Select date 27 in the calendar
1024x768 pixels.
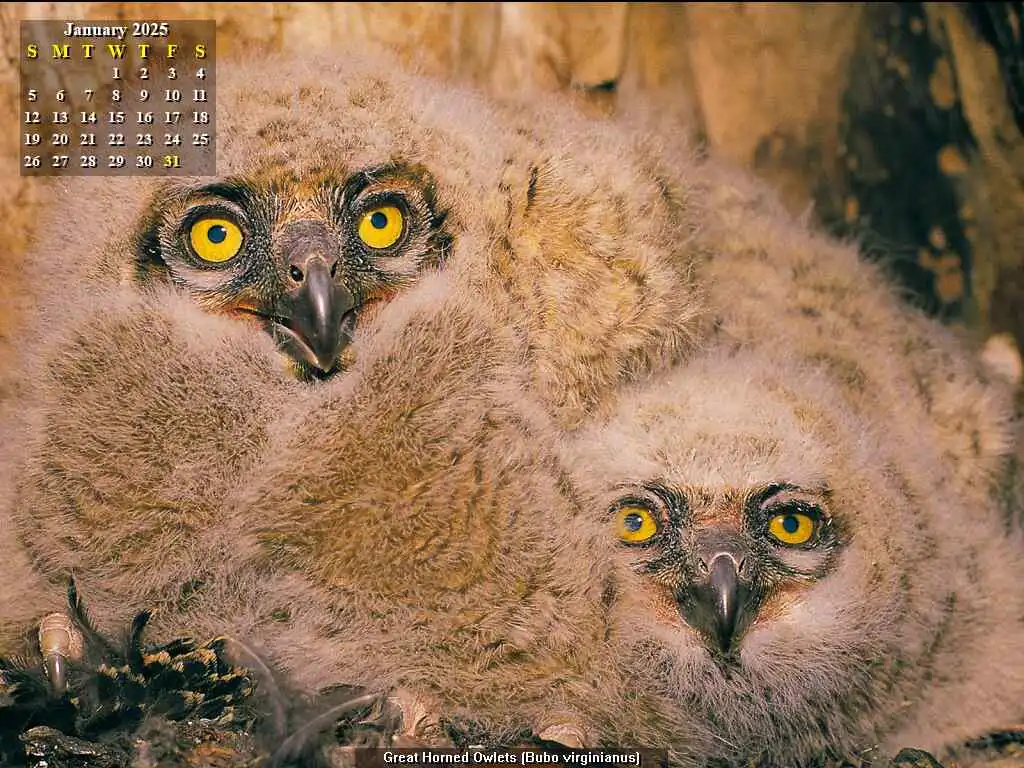(60, 161)
